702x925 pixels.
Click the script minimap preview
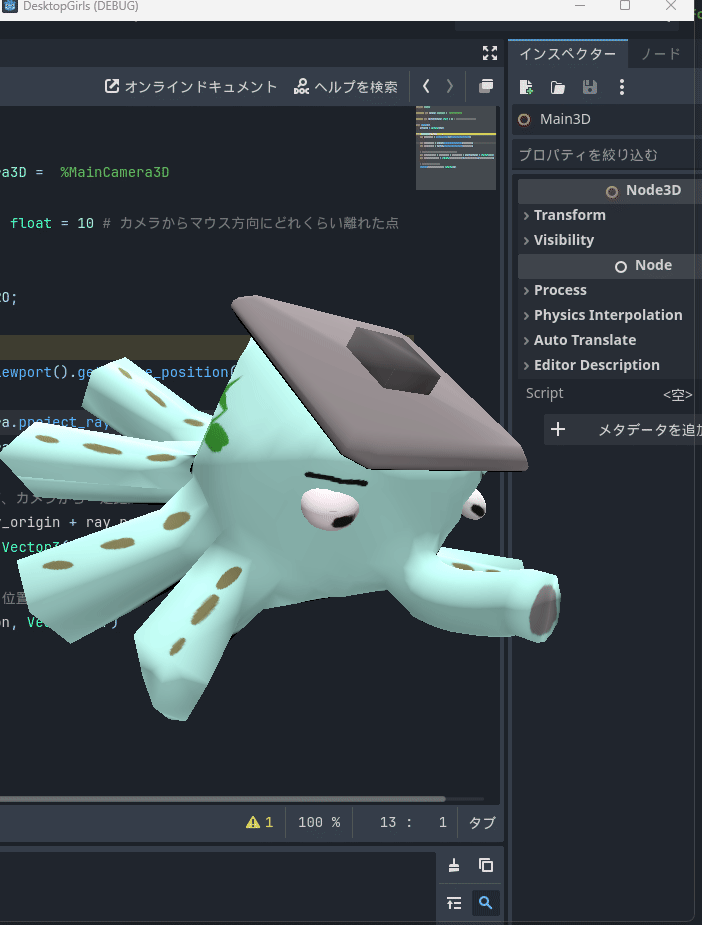coord(456,145)
